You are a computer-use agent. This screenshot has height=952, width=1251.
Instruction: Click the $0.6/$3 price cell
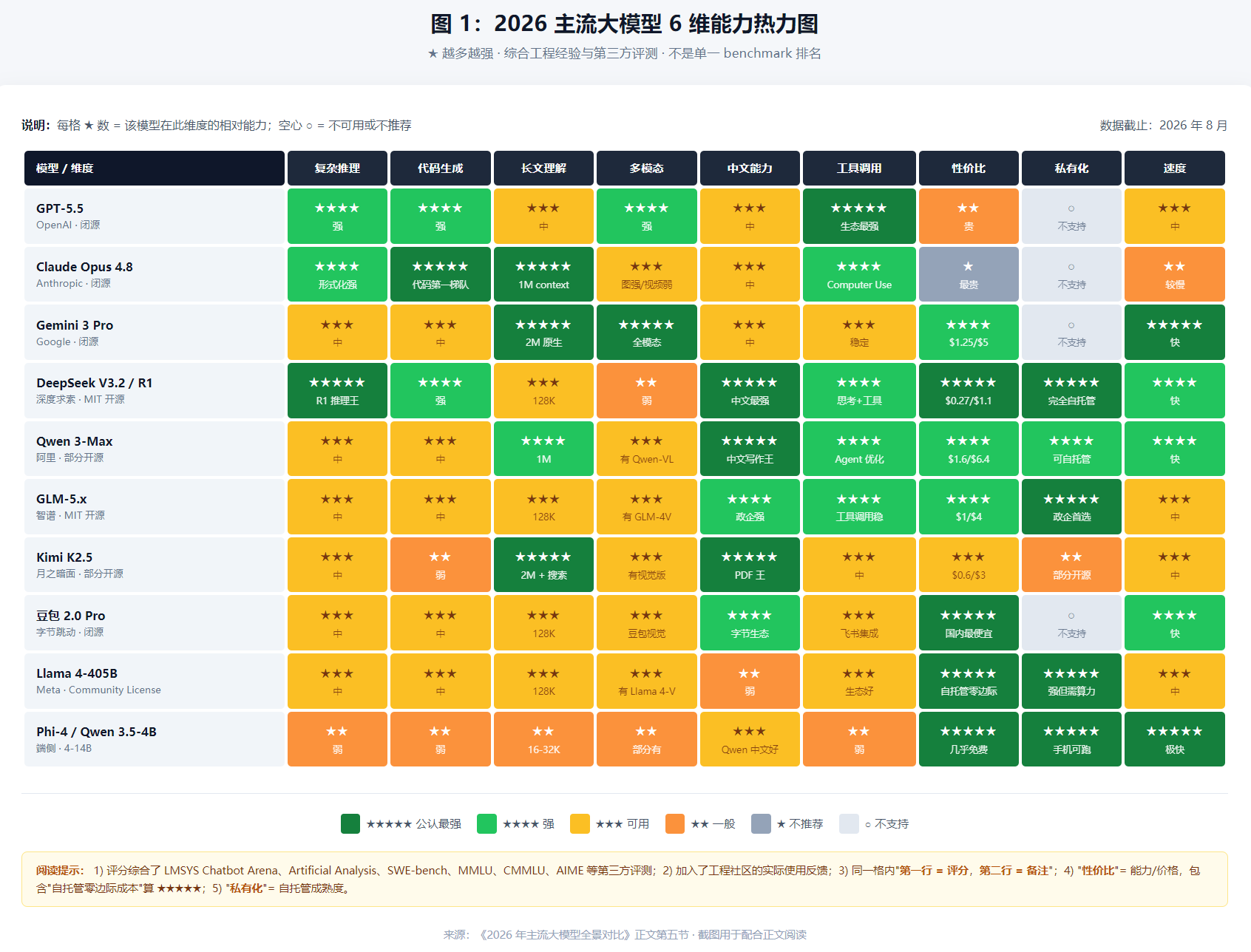(x=969, y=565)
